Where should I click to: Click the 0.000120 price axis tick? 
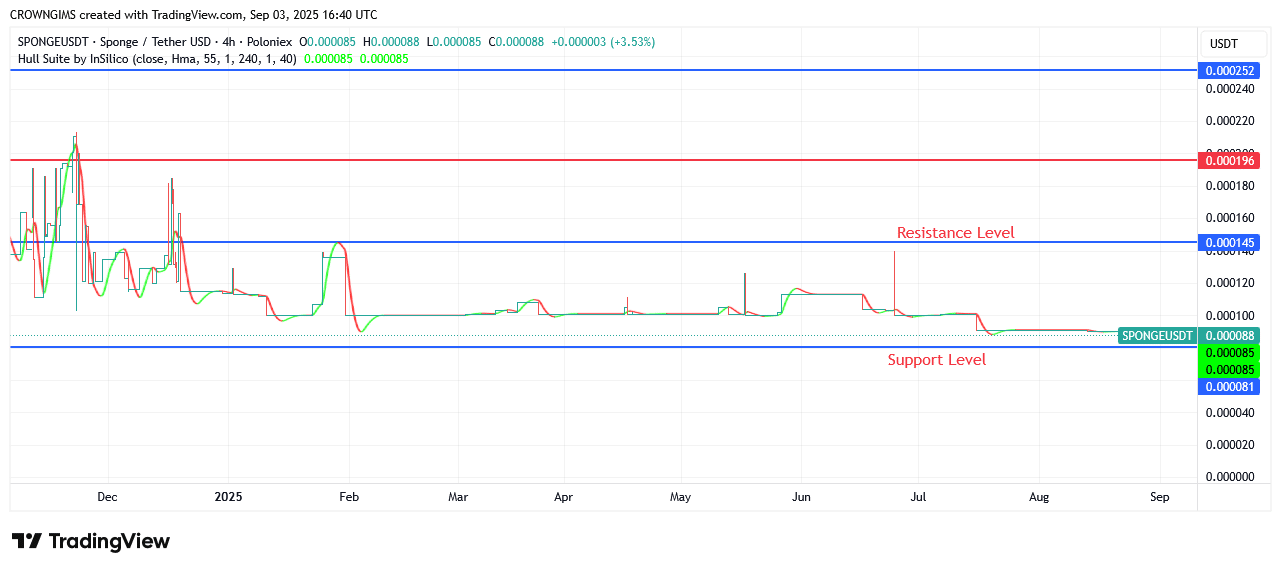click(x=1229, y=283)
